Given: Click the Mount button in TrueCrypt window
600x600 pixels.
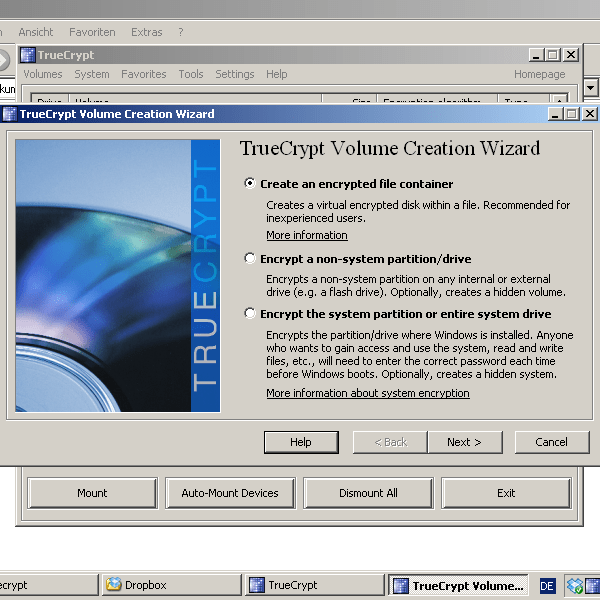Looking at the screenshot, I should coord(92,493).
